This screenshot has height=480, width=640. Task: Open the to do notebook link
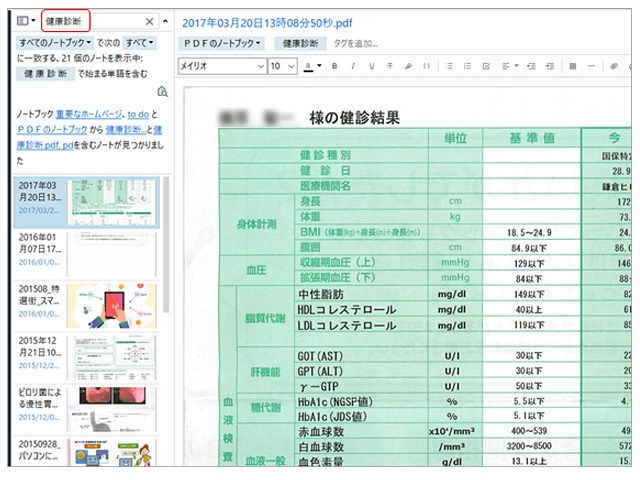pyautogui.click(x=138, y=114)
